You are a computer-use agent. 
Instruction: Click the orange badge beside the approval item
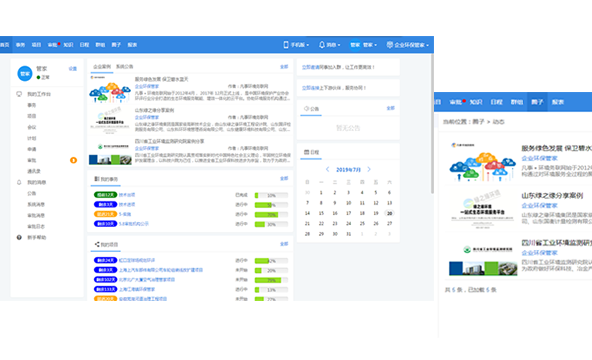coord(73,160)
